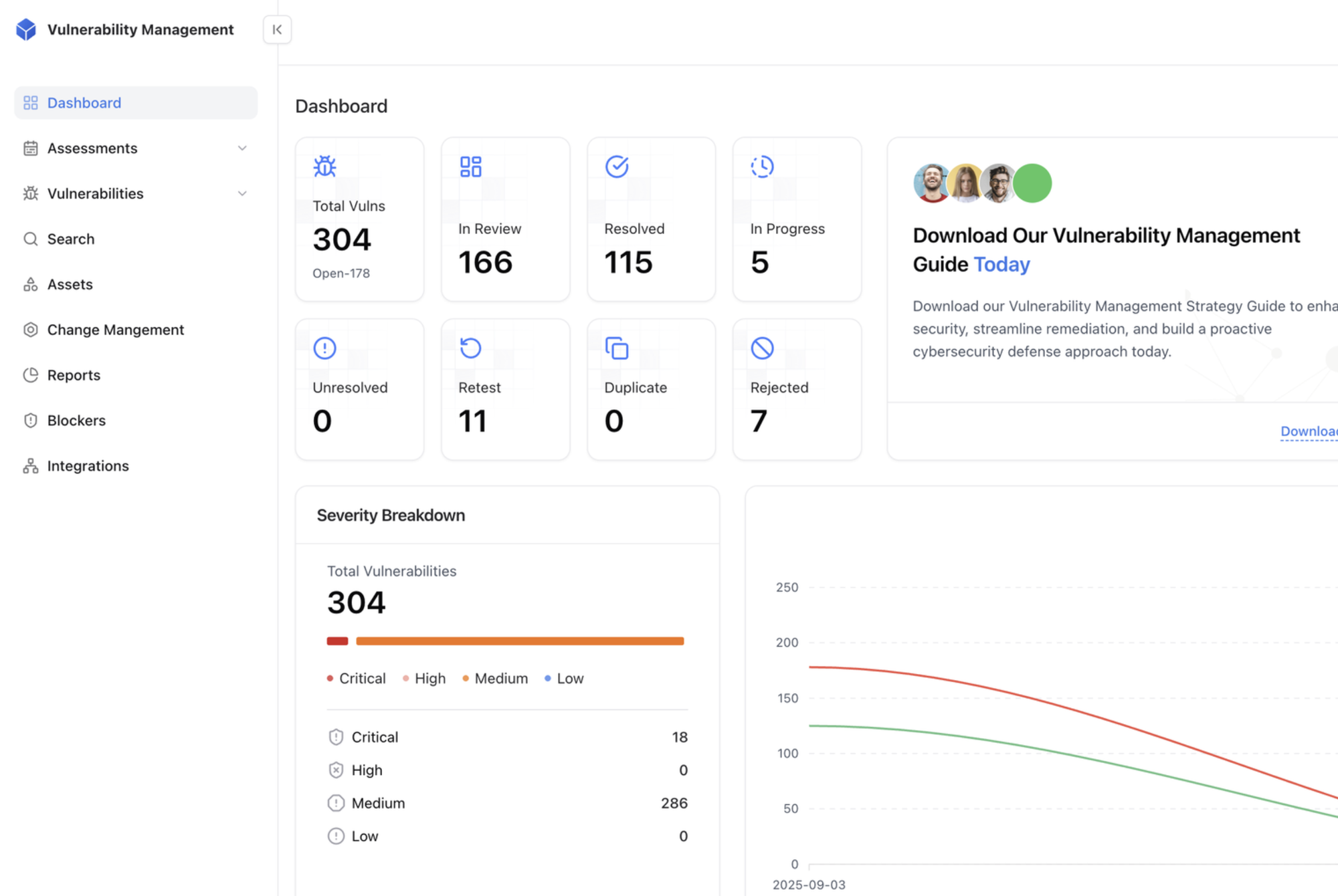The width and height of the screenshot is (1338, 896).
Task: Click the Change Mangement hexagon icon
Action: tap(31, 330)
